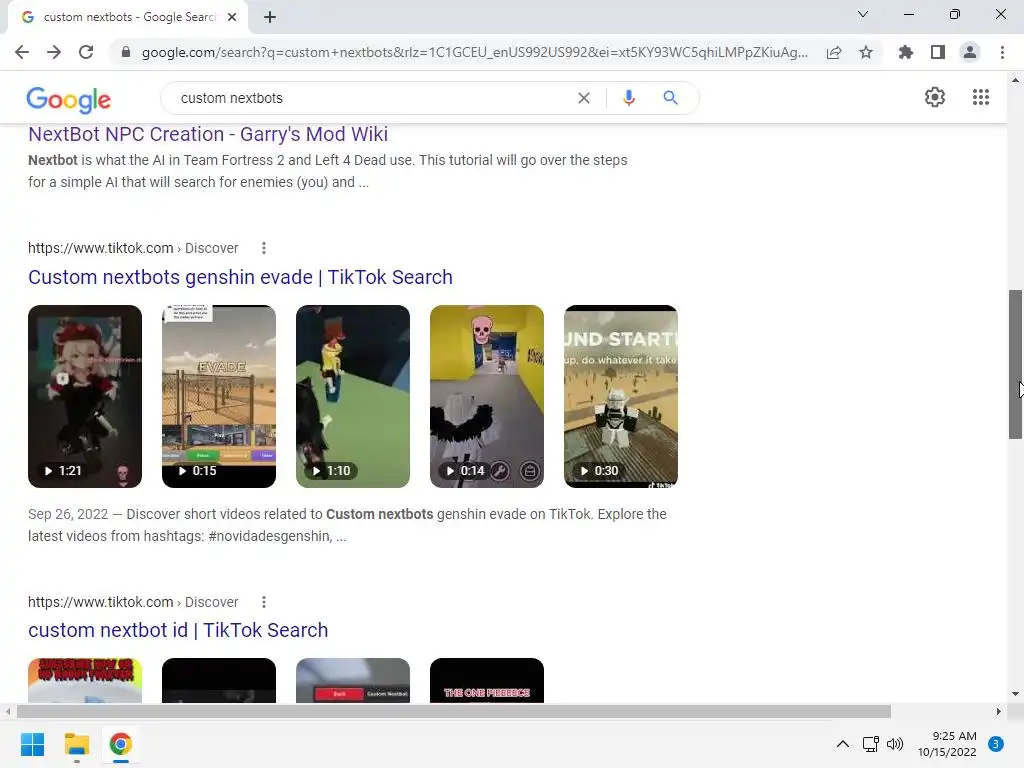
Task: Open NextBot NPC Creation wiki link
Action: pyautogui.click(x=208, y=134)
